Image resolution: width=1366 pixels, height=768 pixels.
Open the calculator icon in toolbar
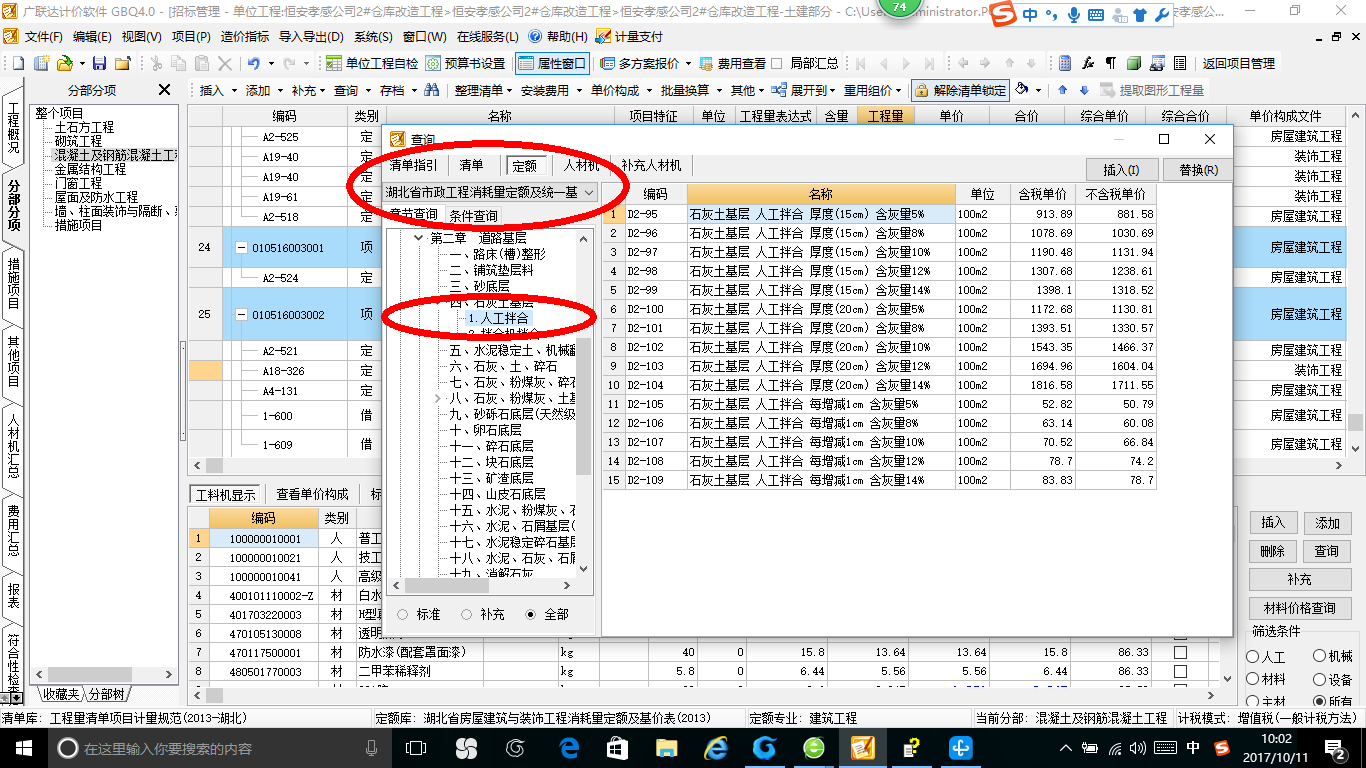(x=1065, y=63)
